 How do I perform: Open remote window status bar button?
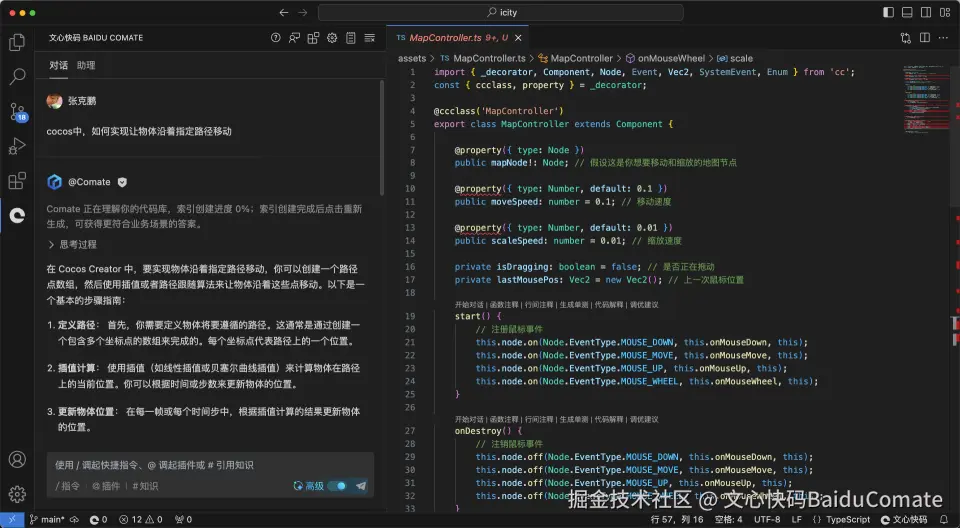(x=12, y=519)
